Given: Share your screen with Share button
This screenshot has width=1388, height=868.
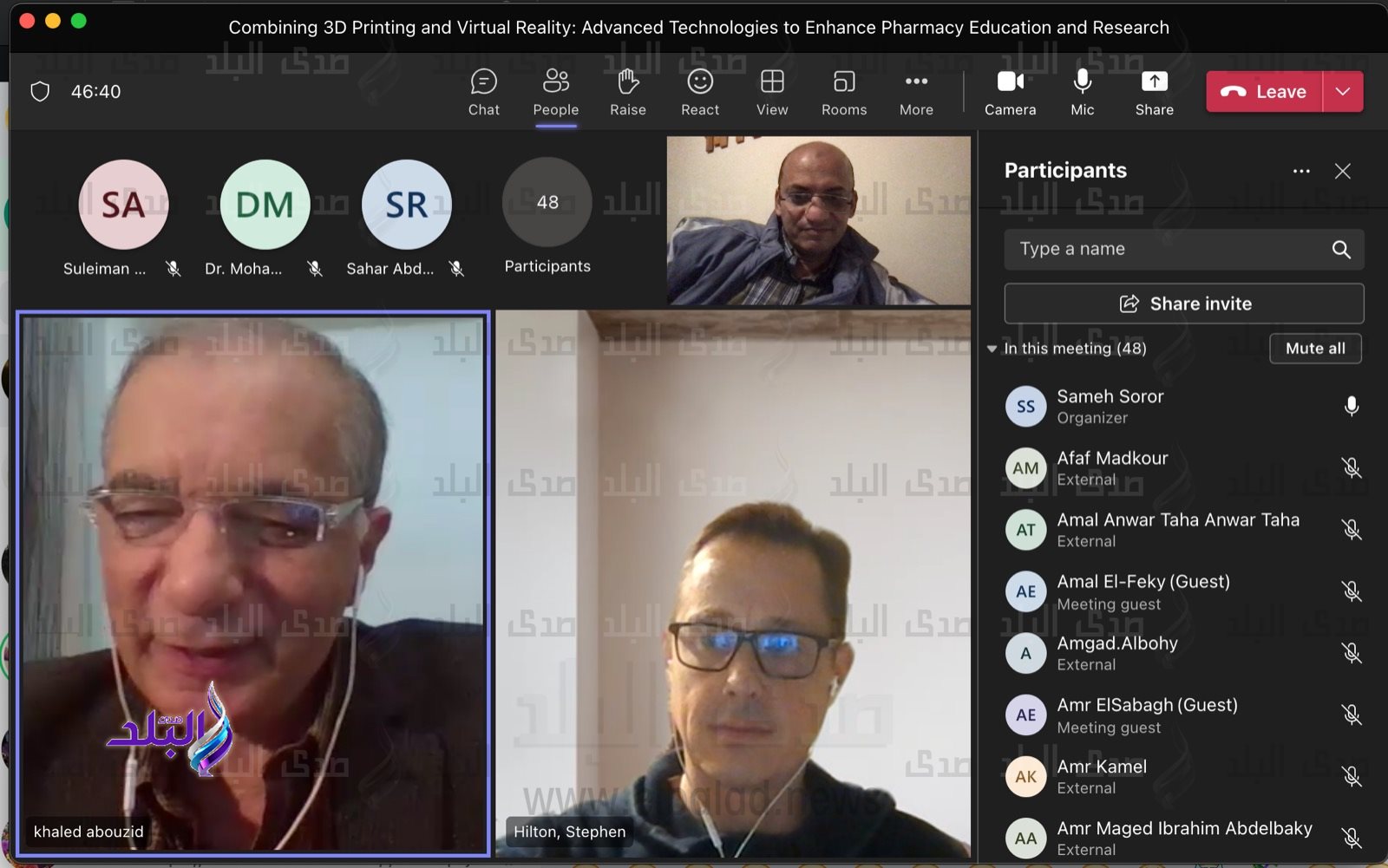Looking at the screenshot, I should (1154, 92).
